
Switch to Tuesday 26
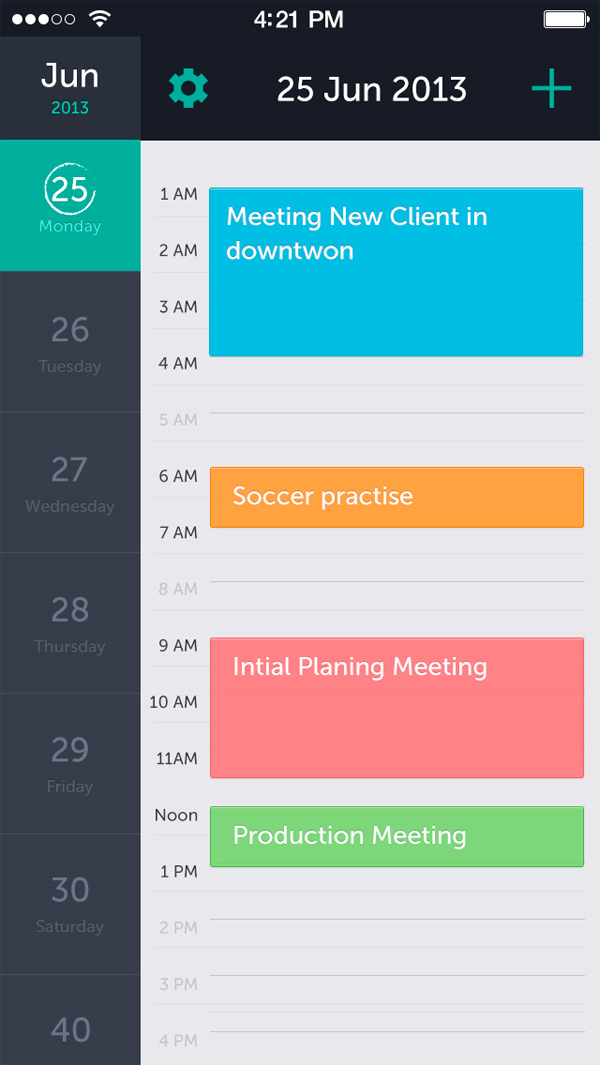tap(70, 342)
